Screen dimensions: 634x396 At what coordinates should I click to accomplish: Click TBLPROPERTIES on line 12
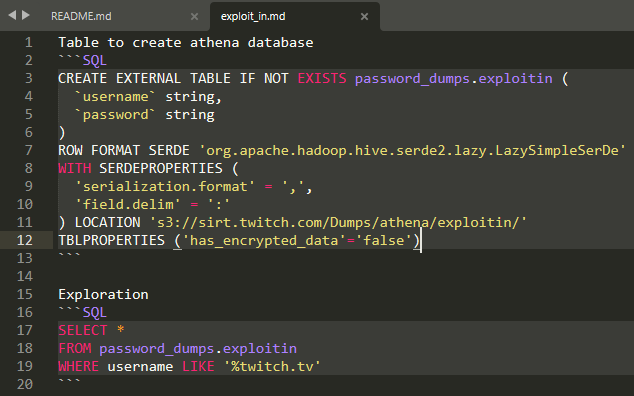point(112,240)
